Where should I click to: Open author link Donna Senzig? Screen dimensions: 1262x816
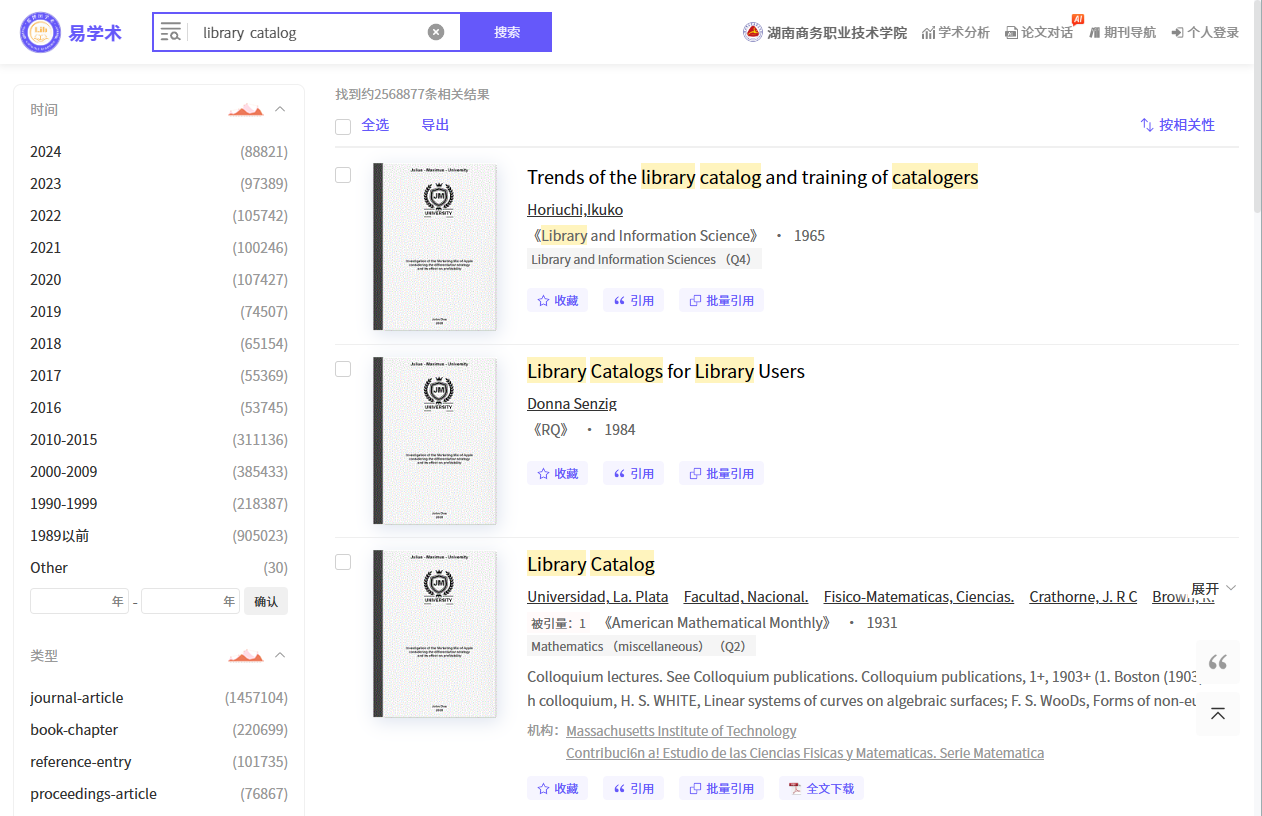[572, 404]
